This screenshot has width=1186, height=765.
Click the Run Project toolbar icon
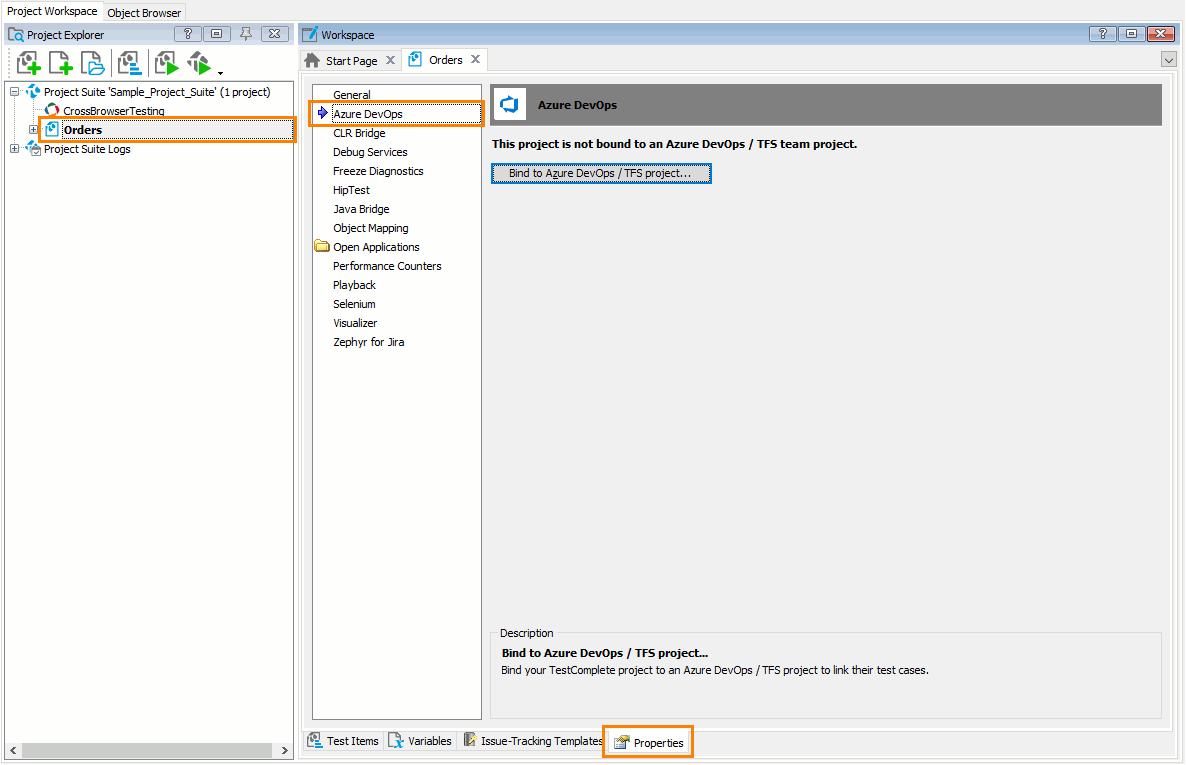point(166,63)
